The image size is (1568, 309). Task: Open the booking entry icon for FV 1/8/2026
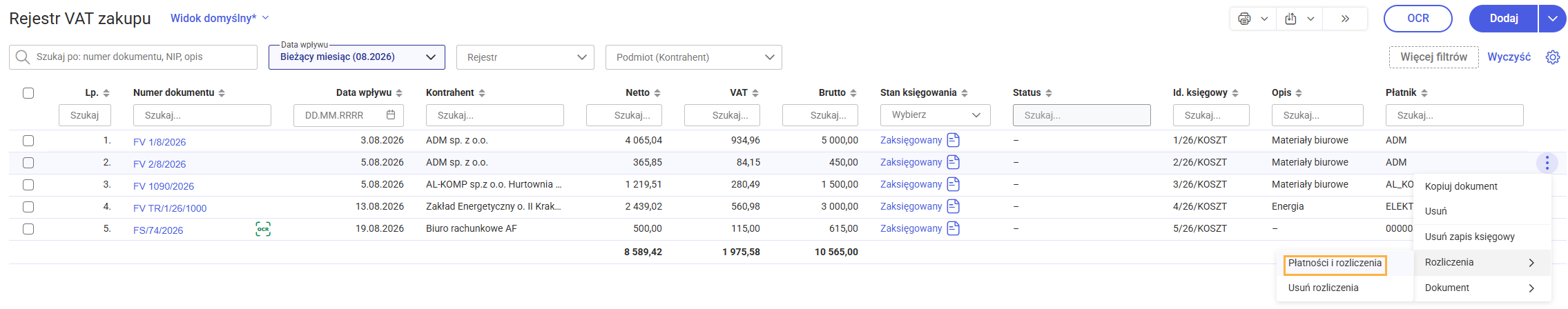(x=954, y=140)
